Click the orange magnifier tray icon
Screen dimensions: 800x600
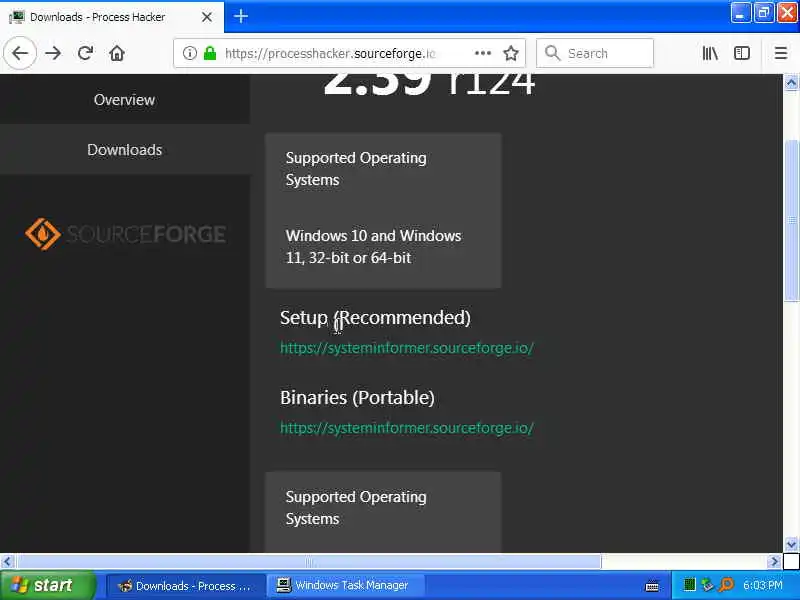[726, 585]
